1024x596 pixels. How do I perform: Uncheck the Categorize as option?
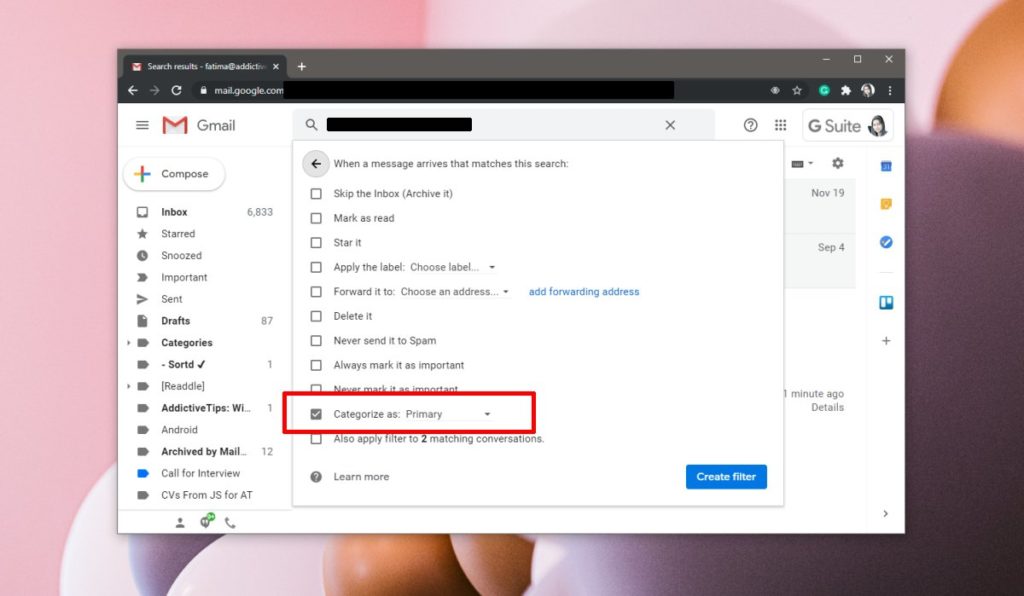pyautogui.click(x=316, y=413)
